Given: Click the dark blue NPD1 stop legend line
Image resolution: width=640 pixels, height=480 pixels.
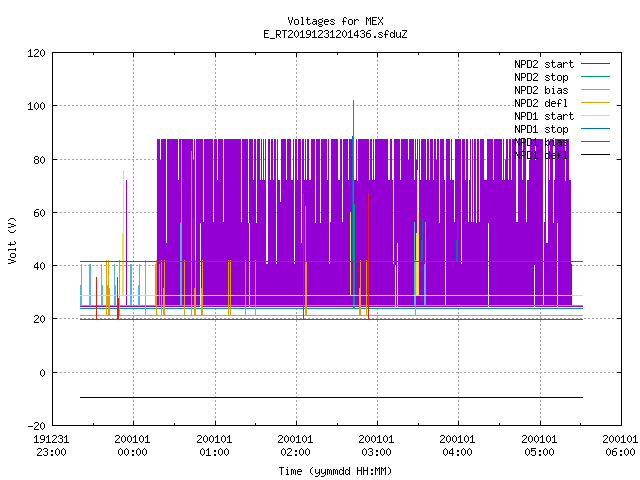Looking at the screenshot, I should coord(595,129).
